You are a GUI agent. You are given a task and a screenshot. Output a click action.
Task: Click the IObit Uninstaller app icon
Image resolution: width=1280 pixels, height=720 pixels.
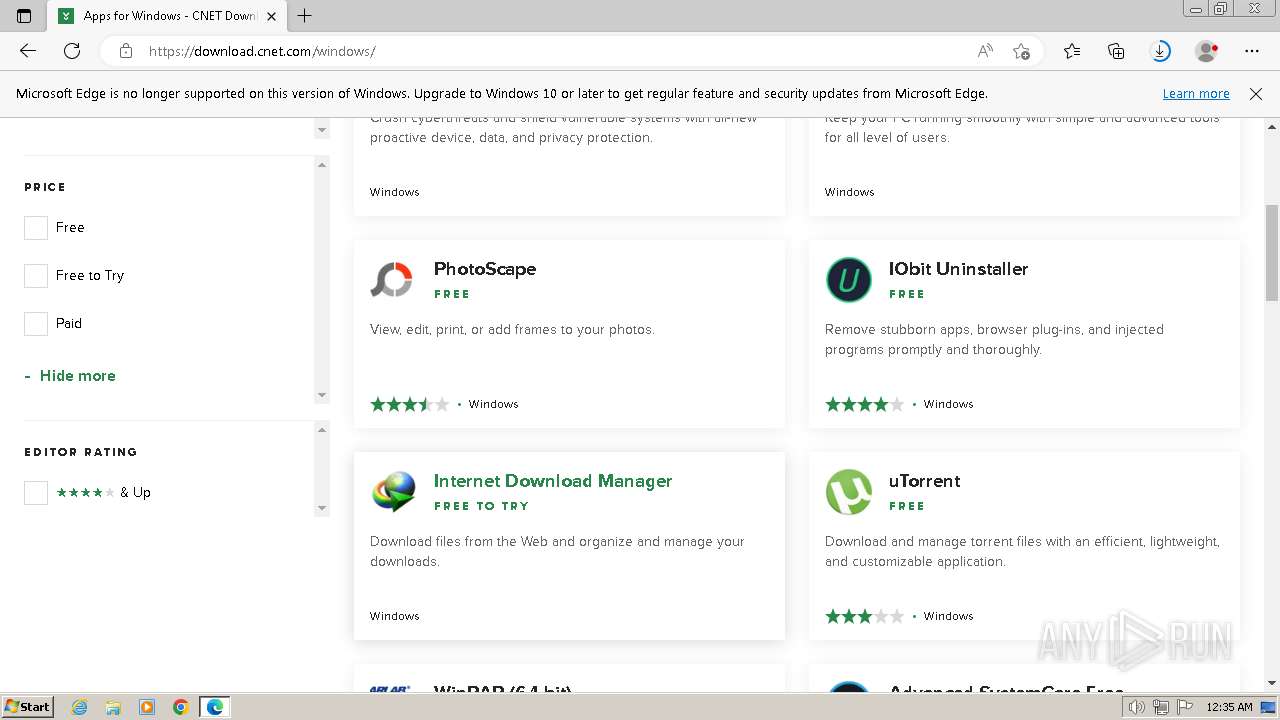pos(849,280)
